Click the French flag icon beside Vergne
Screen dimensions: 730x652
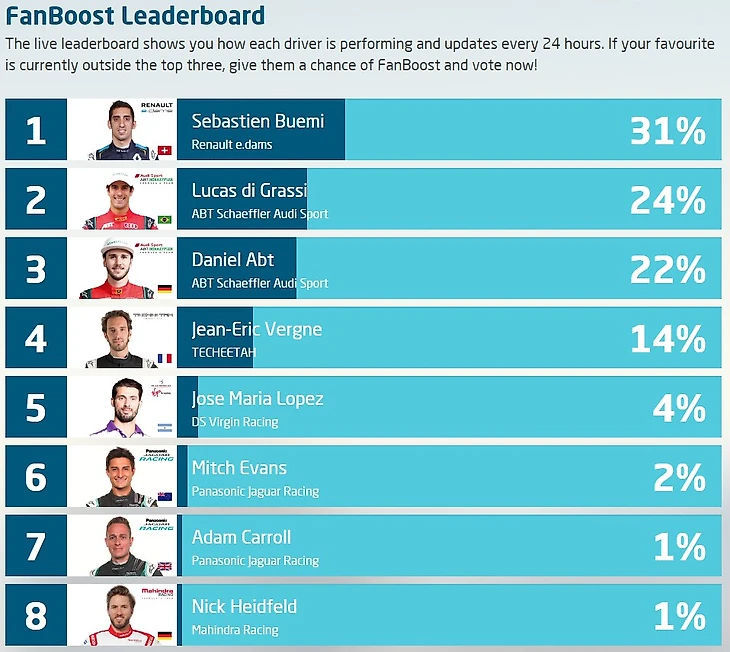coord(164,358)
